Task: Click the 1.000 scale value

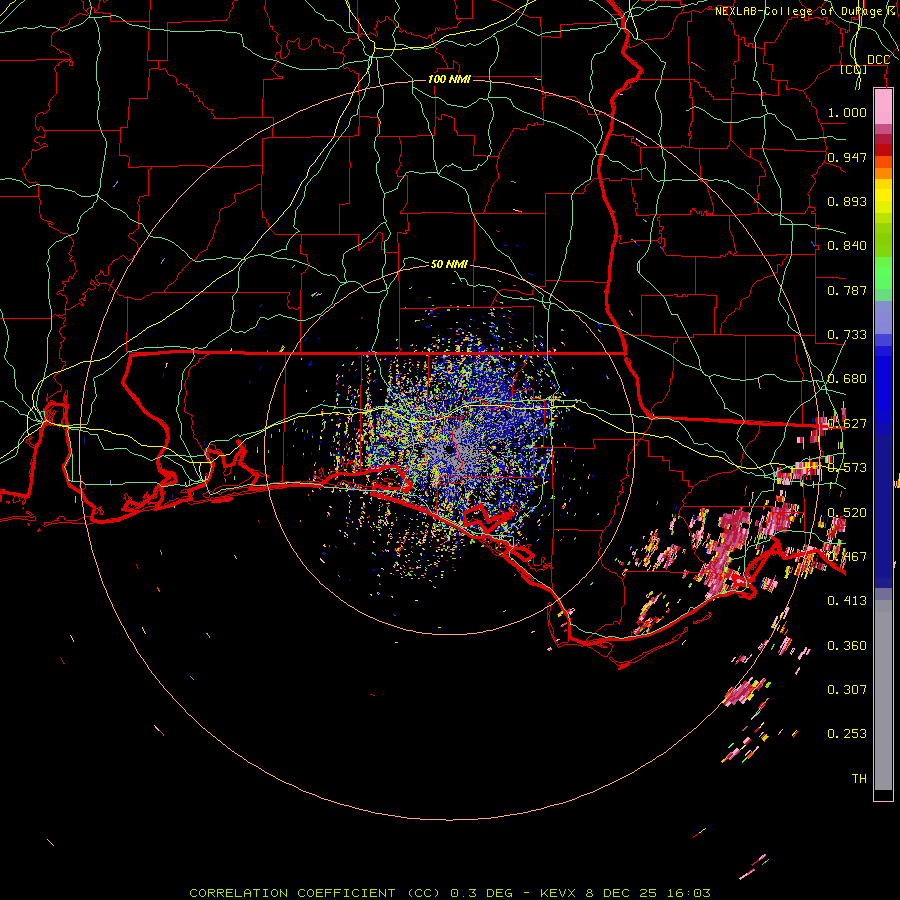Action: 847,112
